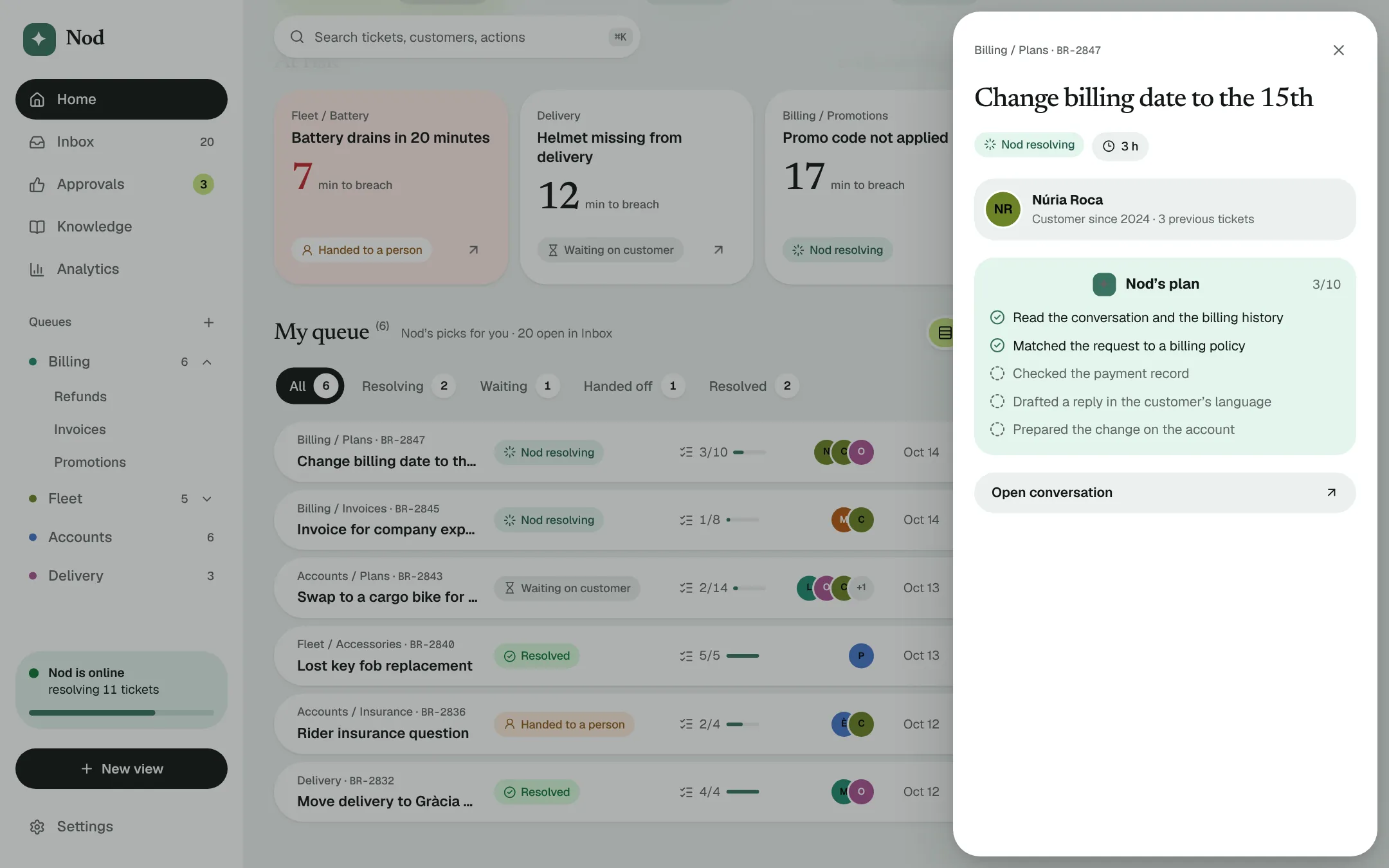Click Núria Roca NR avatar
1389x868 pixels.
[1003, 209]
